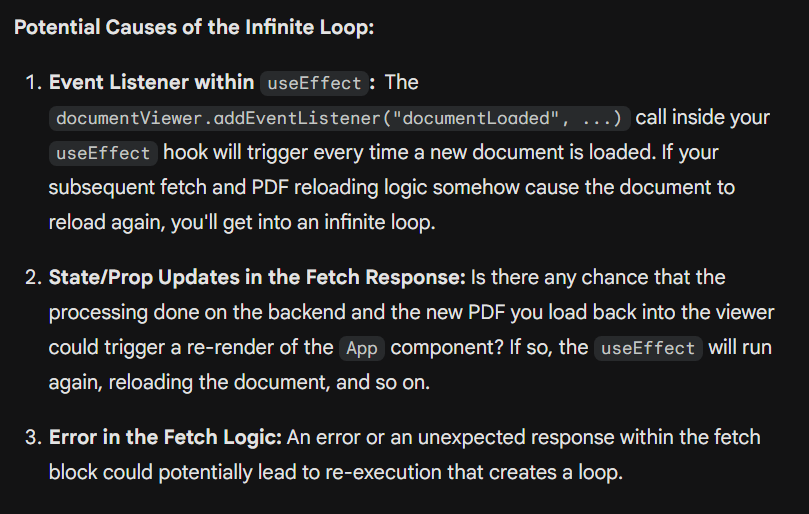Click list number 3 marker
This screenshot has height=514, width=809.
(x=34, y=438)
